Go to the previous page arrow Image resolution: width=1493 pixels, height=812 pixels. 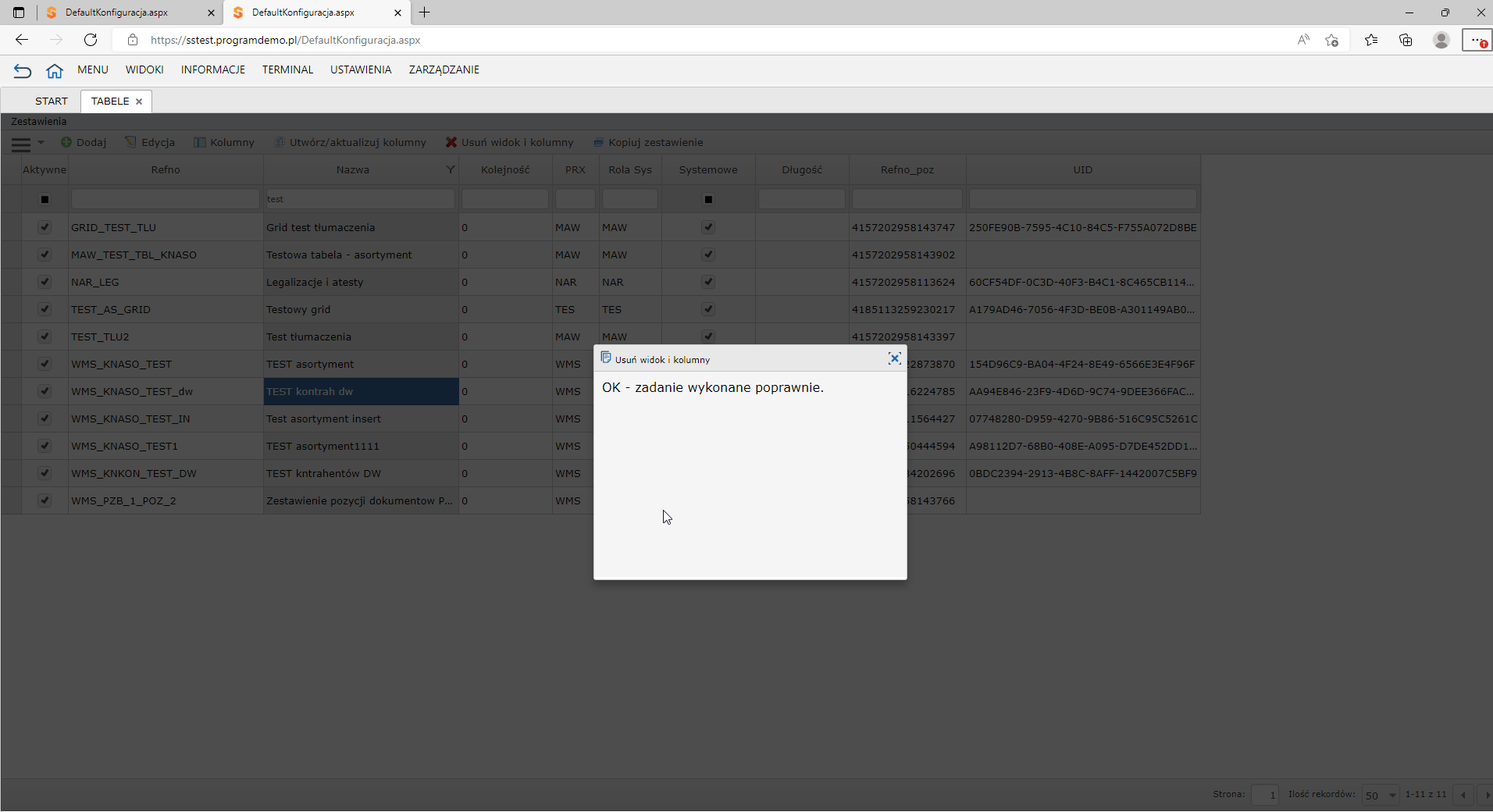coord(1463,795)
